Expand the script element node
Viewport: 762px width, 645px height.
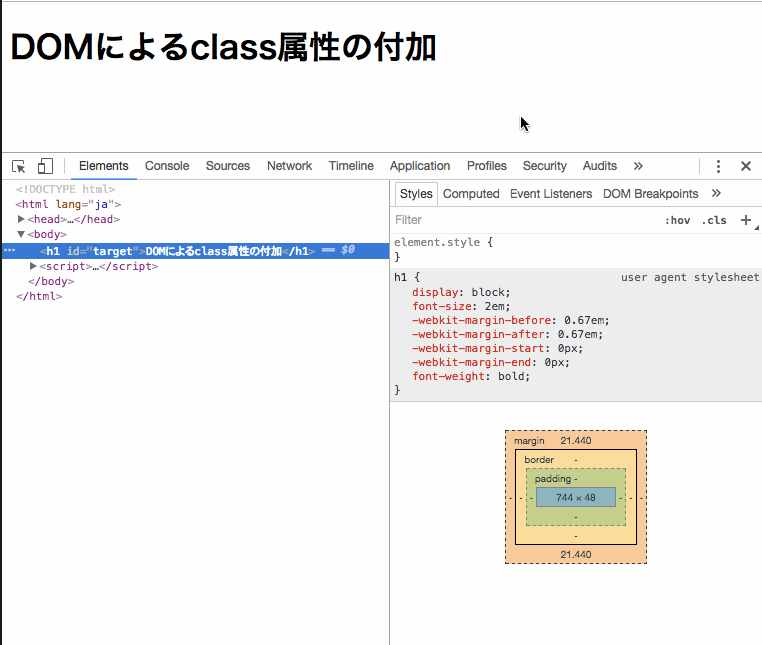coord(34,267)
